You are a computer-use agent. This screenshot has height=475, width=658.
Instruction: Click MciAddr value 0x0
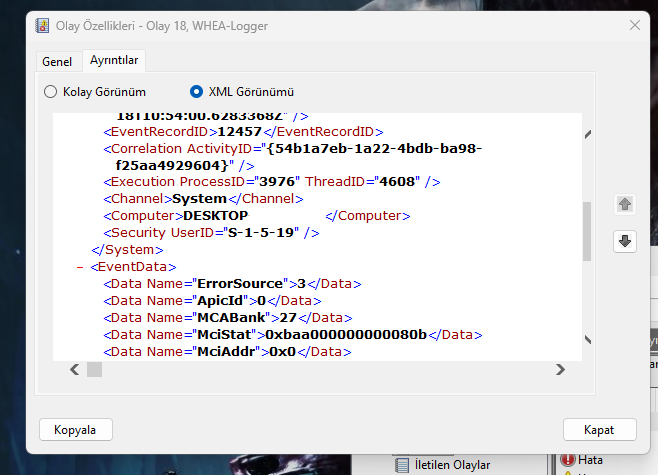[x=282, y=352]
